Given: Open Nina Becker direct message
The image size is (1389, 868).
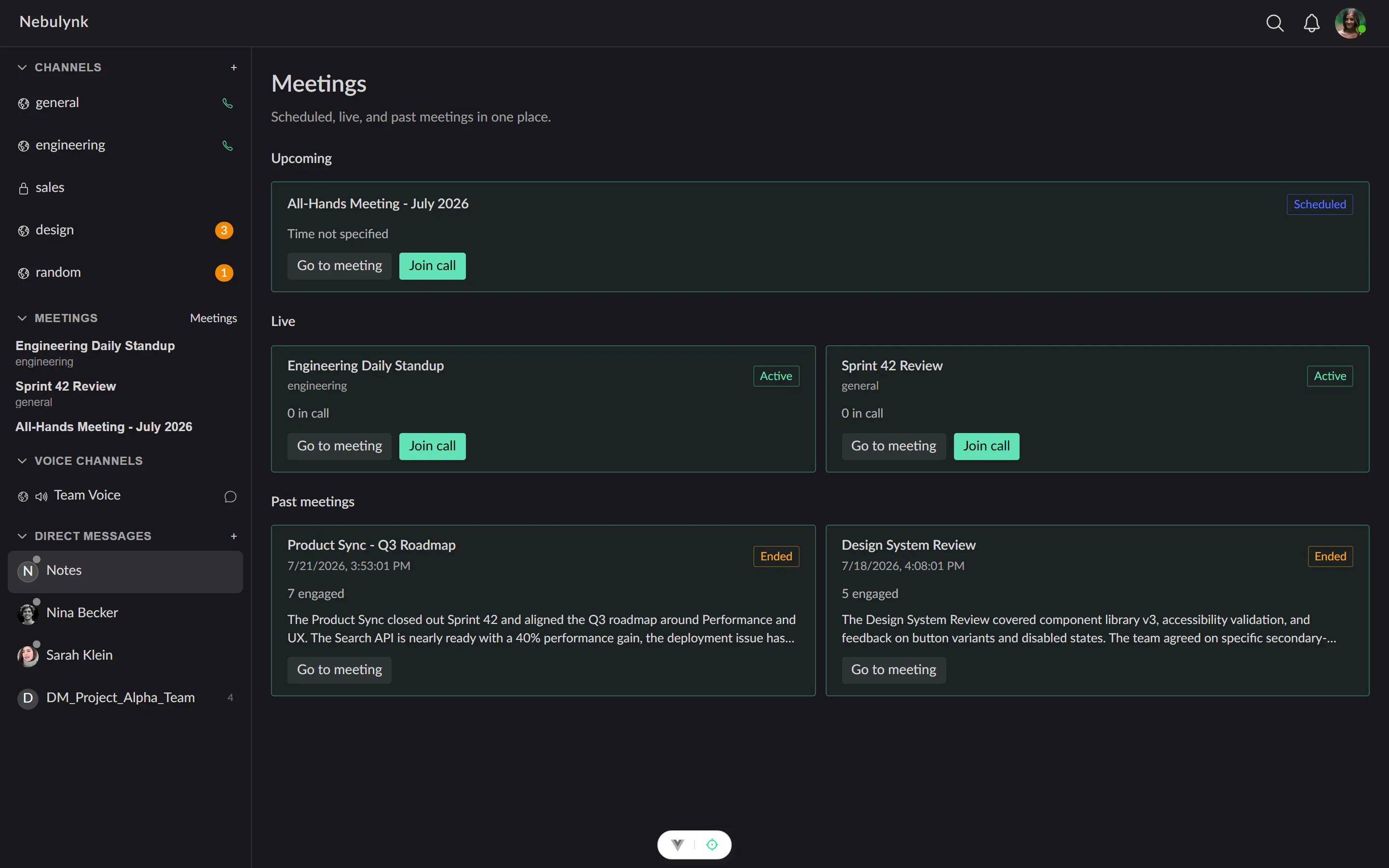Looking at the screenshot, I should (x=125, y=614).
